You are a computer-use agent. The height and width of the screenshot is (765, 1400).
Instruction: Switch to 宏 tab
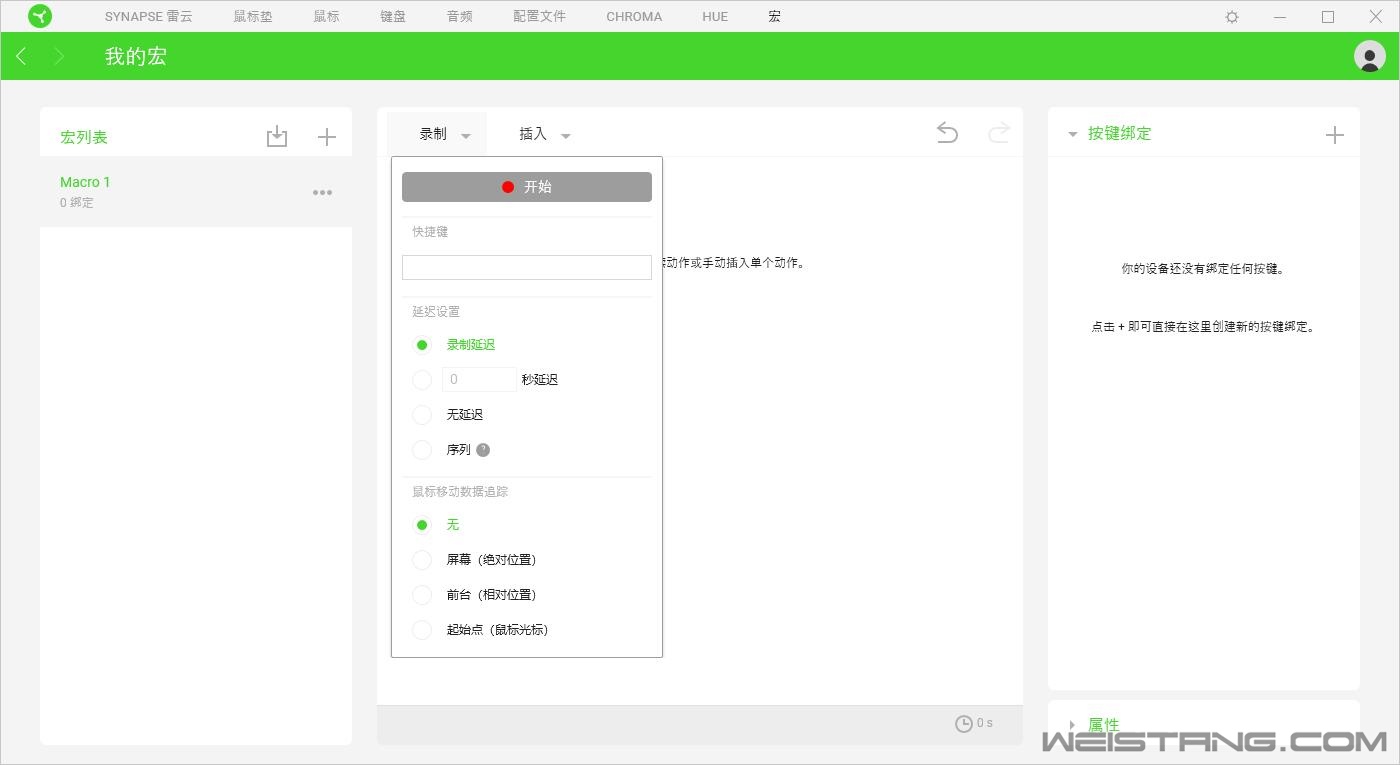(775, 17)
